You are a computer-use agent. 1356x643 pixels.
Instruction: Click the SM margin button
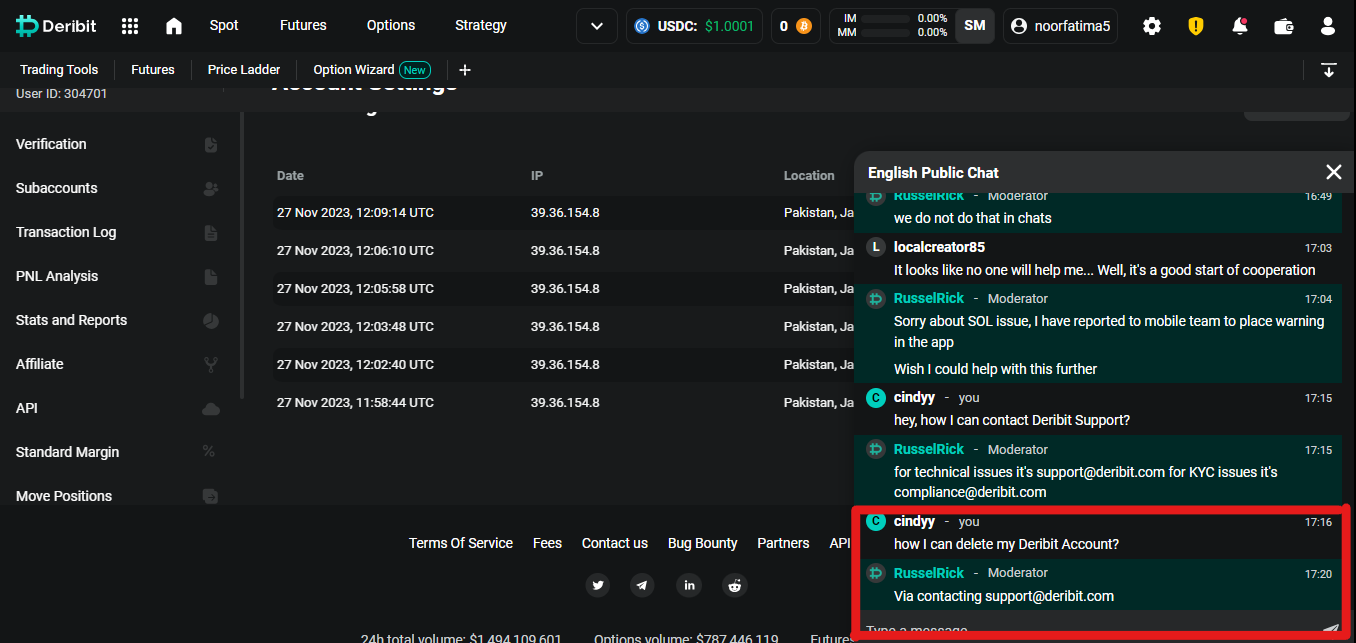(x=975, y=26)
